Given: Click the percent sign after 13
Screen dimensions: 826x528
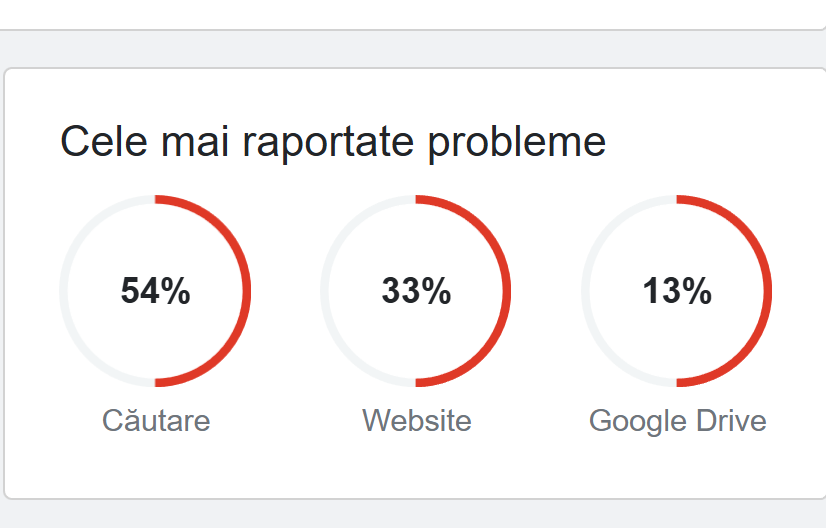Looking at the screenshot, I should pyautogui.click(x=697, y=291).
